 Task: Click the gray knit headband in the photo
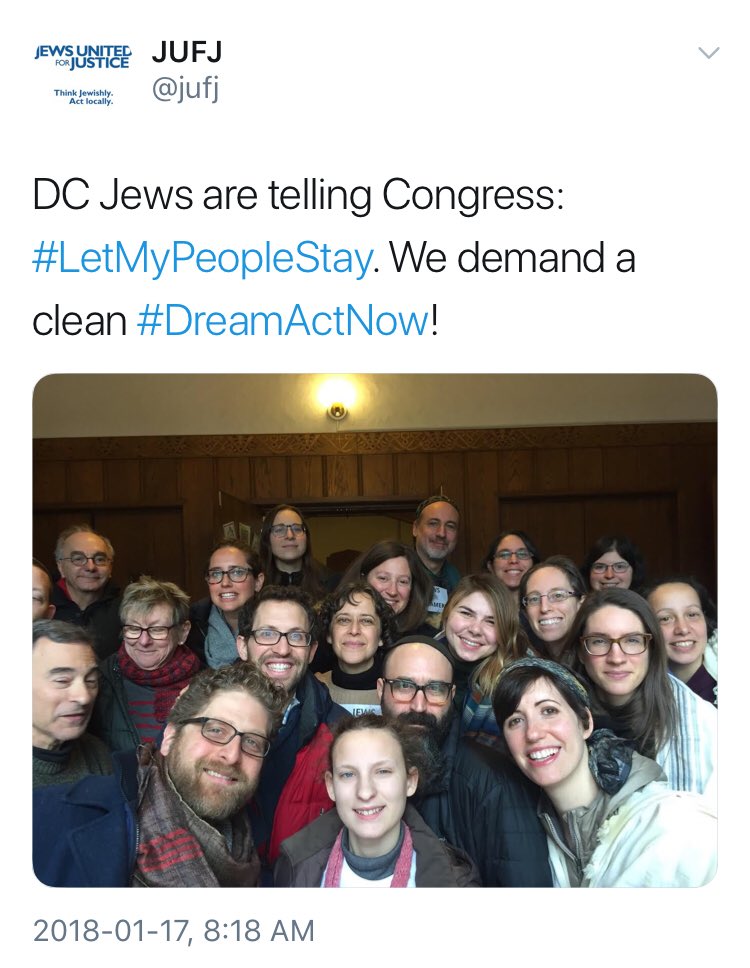(x=546, y=676)
